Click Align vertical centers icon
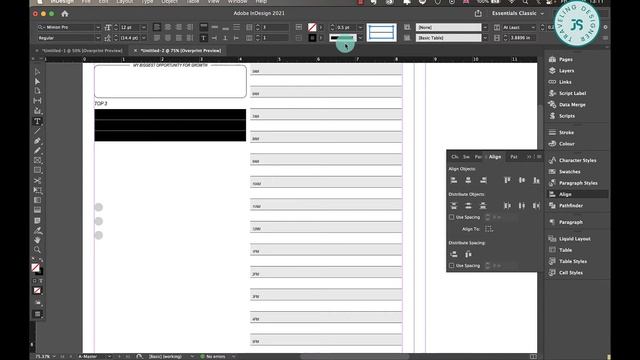Viewport: 640px width, 360px height. [x=522, y=180]
